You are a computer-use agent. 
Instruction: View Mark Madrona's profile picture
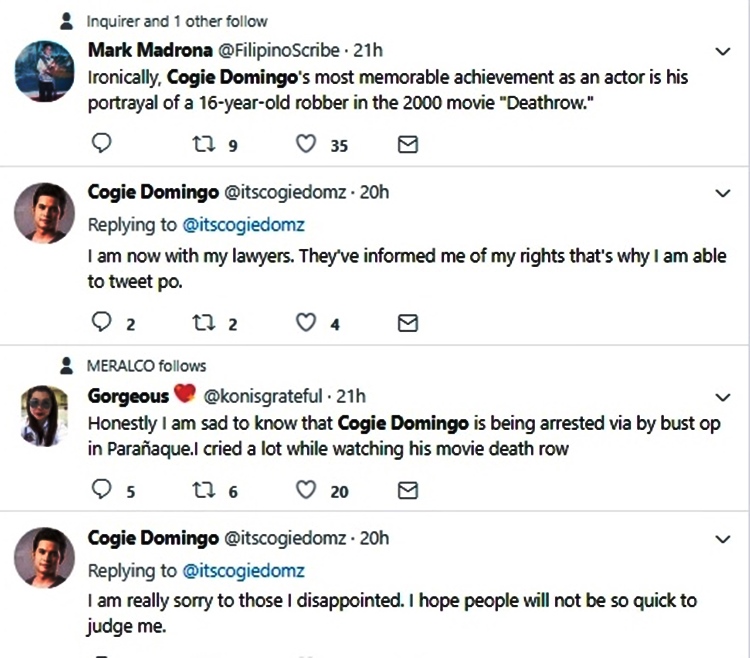coord(46,71)
